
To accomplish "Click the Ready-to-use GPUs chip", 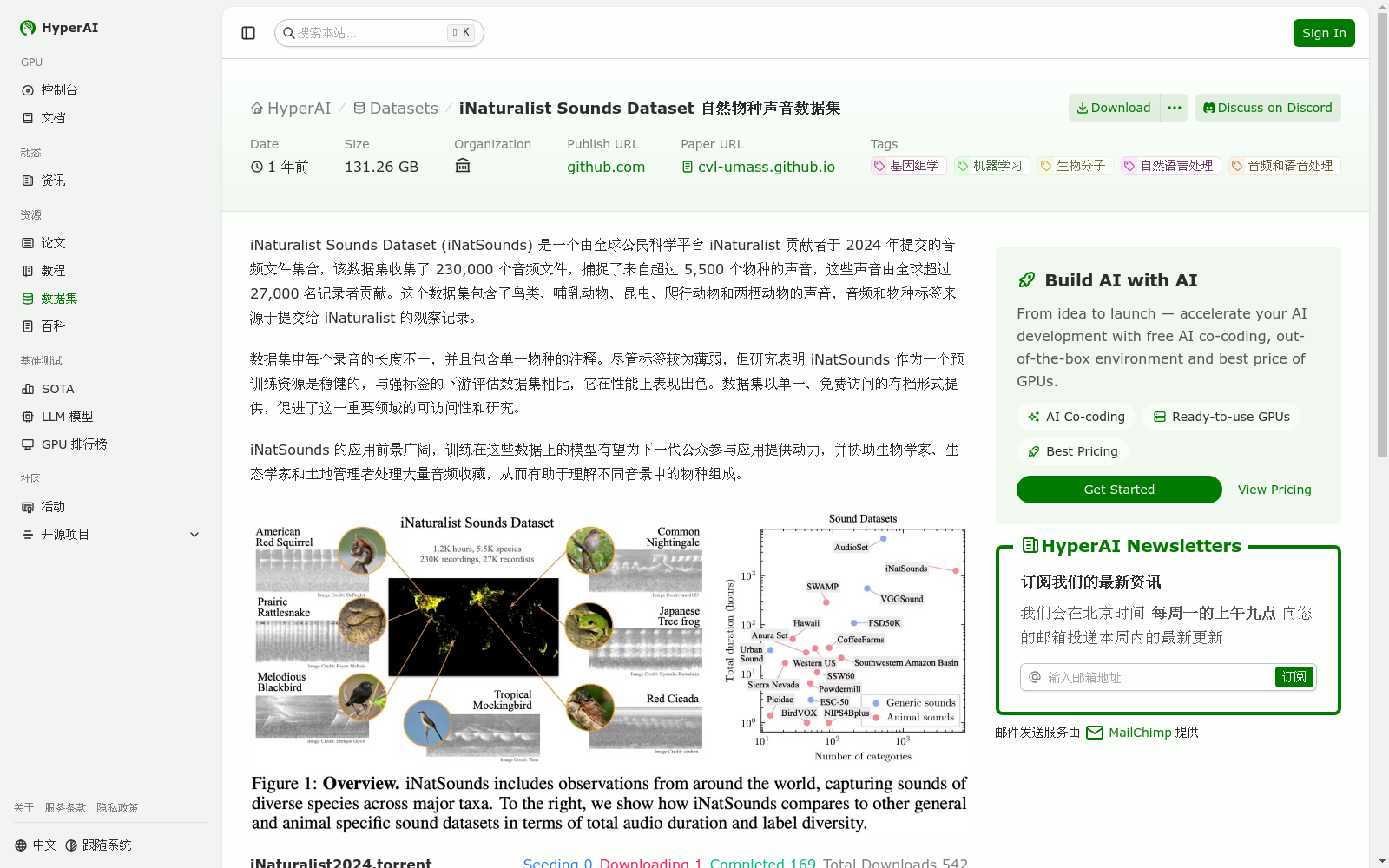I will coord(1221,417).
